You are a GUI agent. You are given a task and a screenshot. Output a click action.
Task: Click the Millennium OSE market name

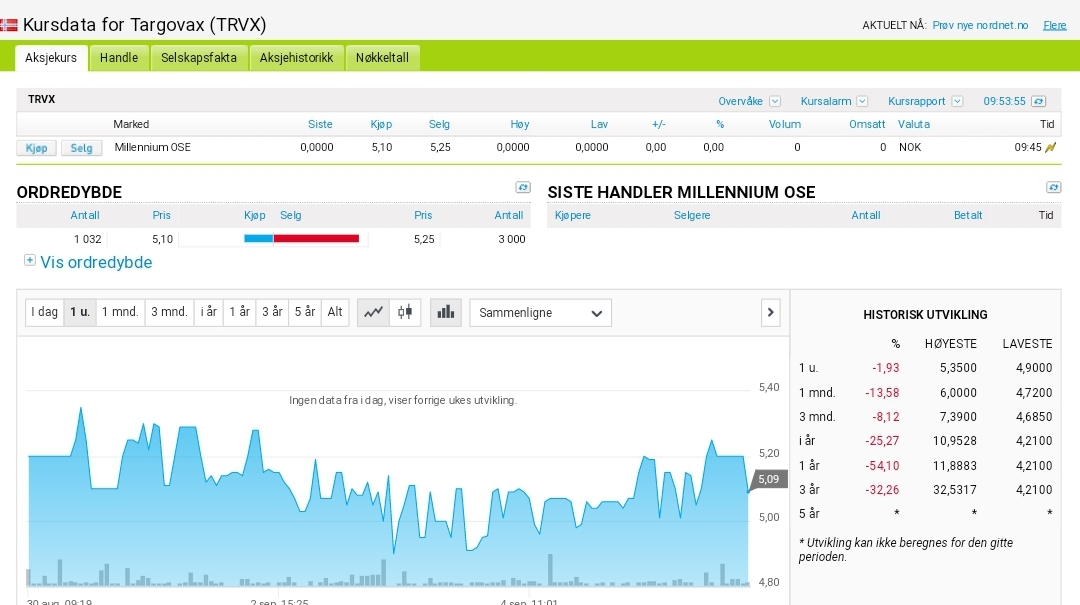[x=152, y=147]
